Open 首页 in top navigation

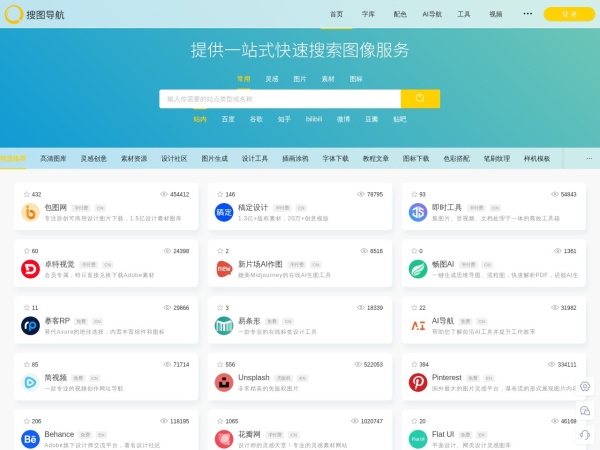click(x=336, y=14)
